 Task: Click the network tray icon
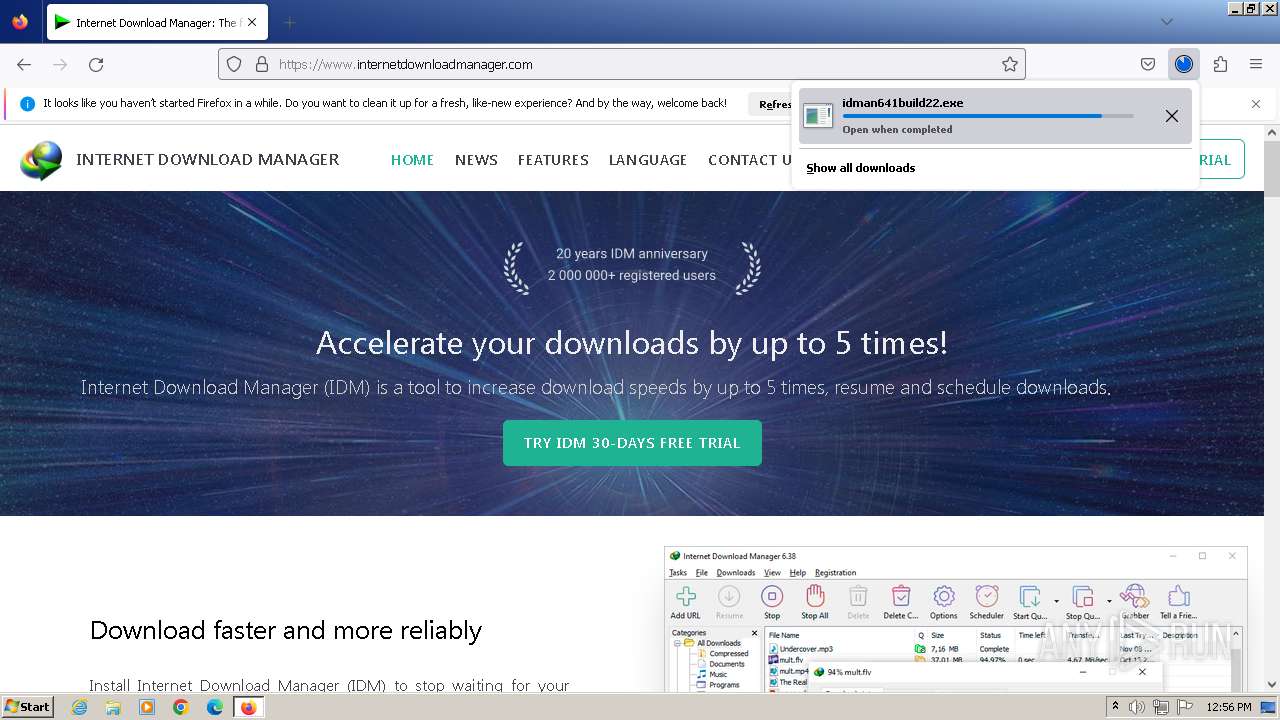1161,707
